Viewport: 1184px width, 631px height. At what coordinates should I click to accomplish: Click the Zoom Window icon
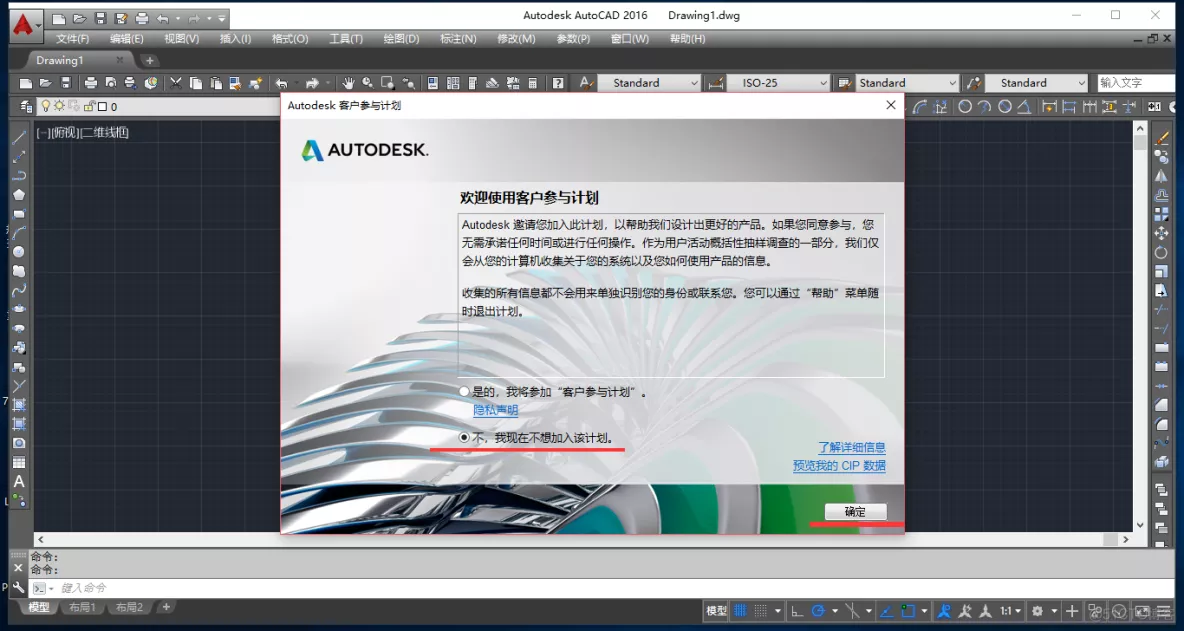click(x=388, y=83)
